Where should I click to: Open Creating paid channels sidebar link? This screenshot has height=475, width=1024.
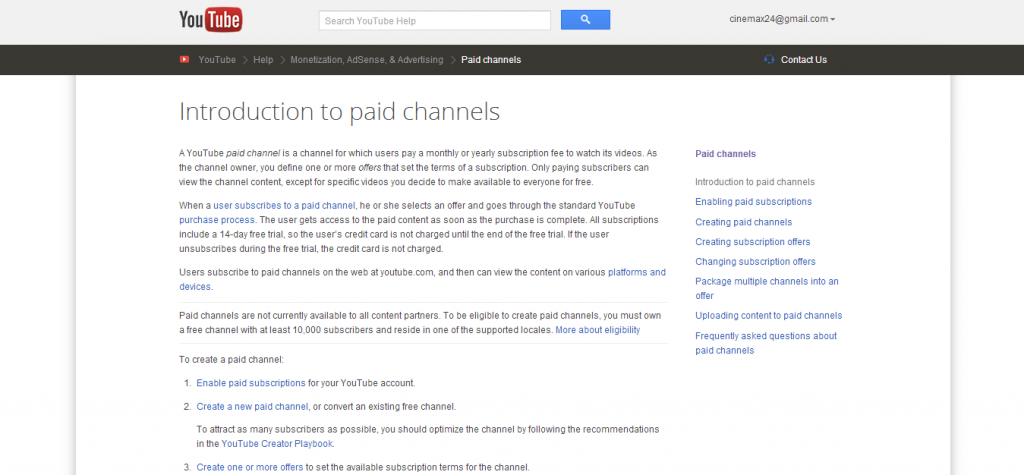coord(744,222)
